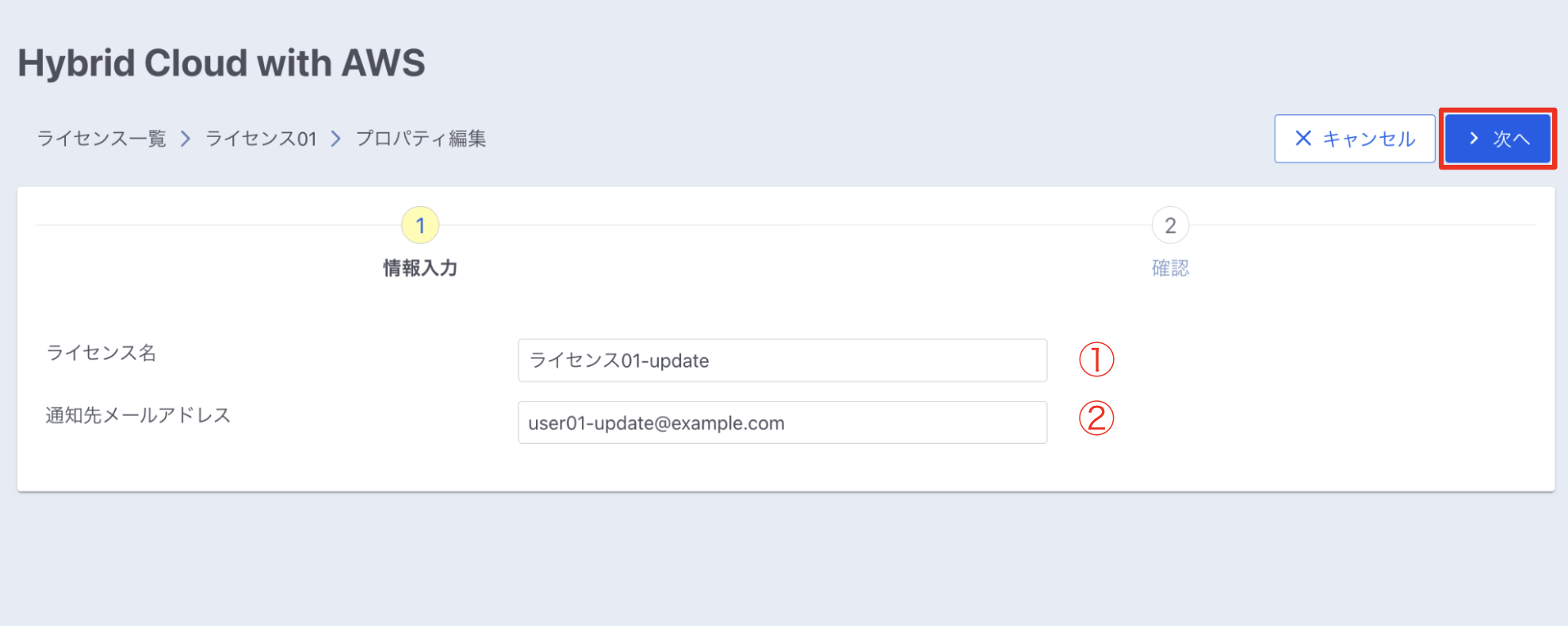Click the chevron right after ライセンス一覧 breadcrumb
The width and height of the screenshot is (1568, 626).
tap(185, 139)
